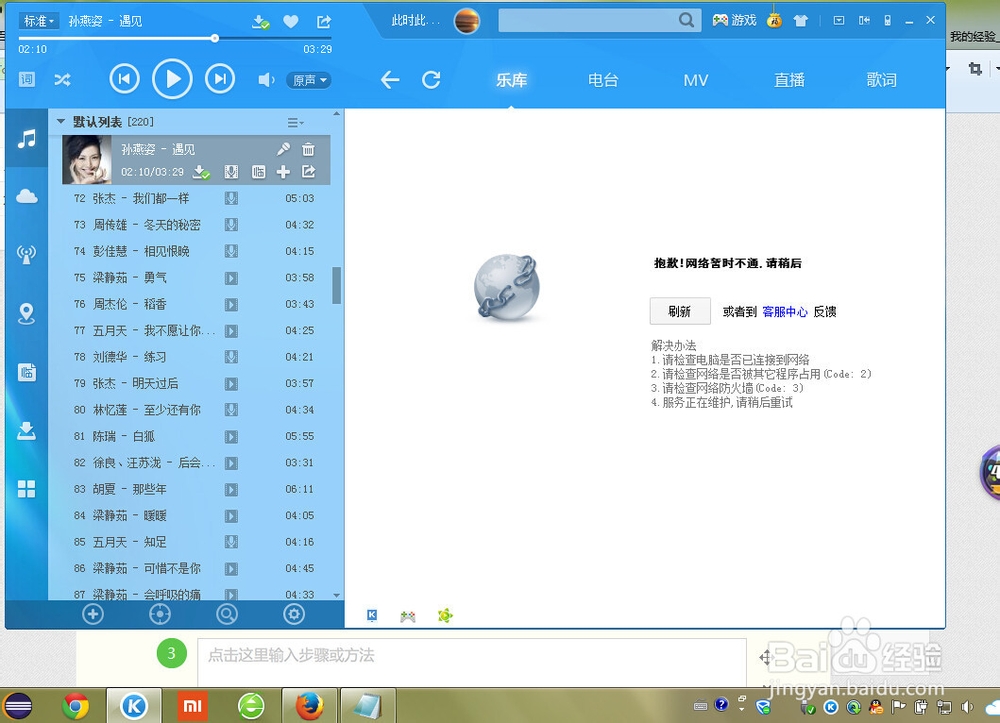The width and height of the screenshot is (1000, 723).
Task: Click the KuGou taskbar button
Action: click(134, 706)
